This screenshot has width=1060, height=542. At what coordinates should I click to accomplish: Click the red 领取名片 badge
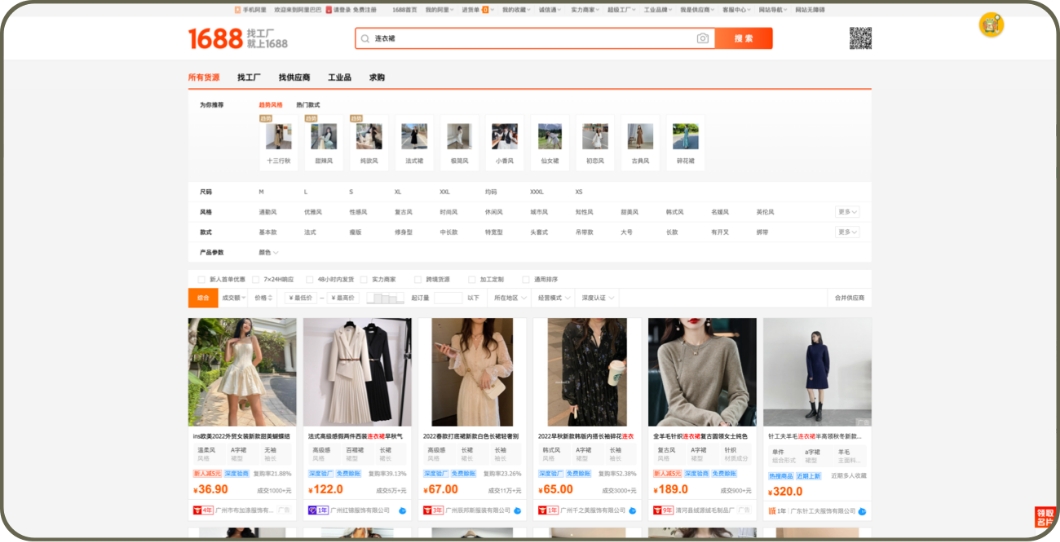pyautogui.click(x=1045, y=517)
